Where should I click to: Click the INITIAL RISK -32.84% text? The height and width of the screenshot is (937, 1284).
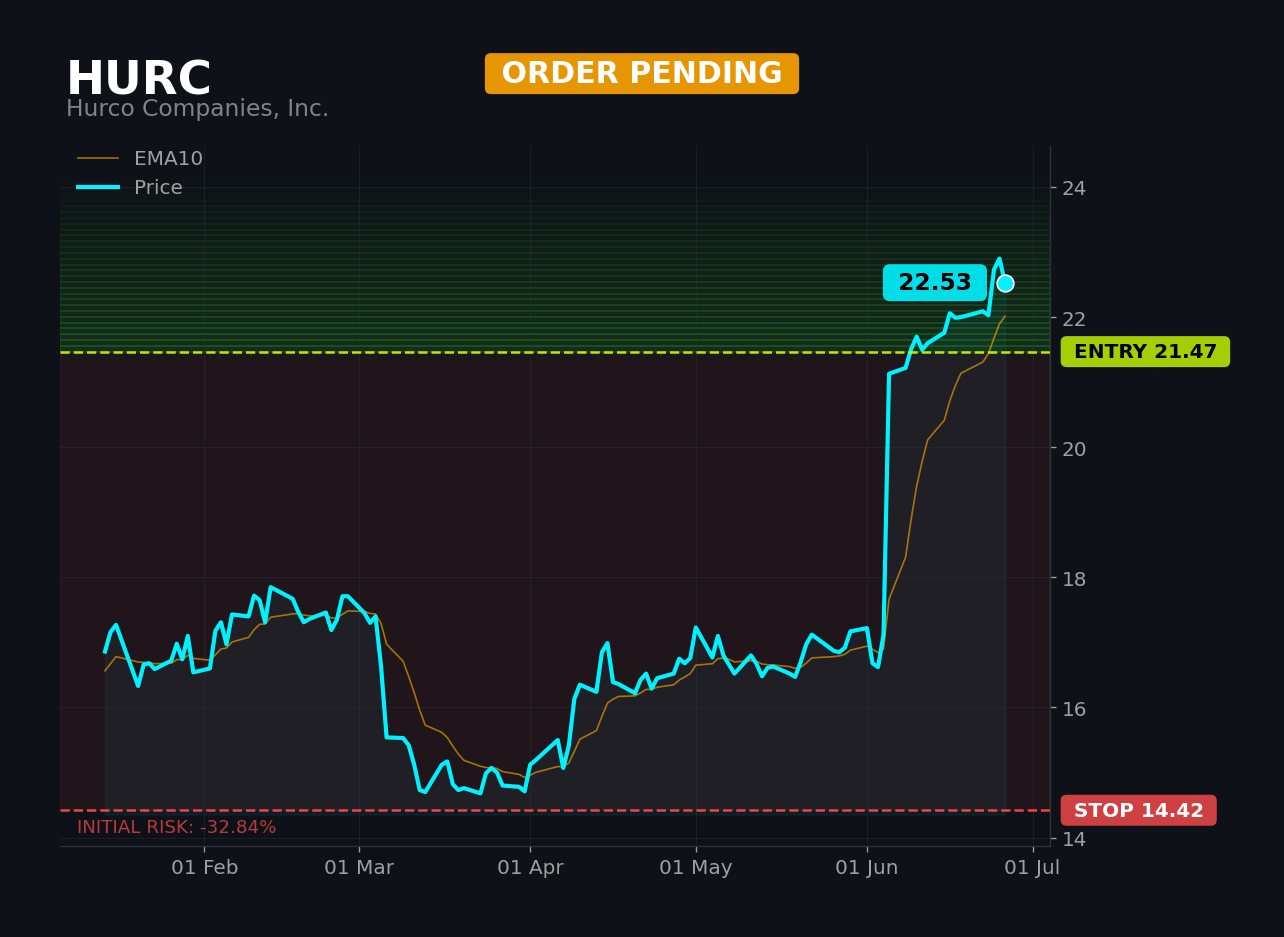177,828
